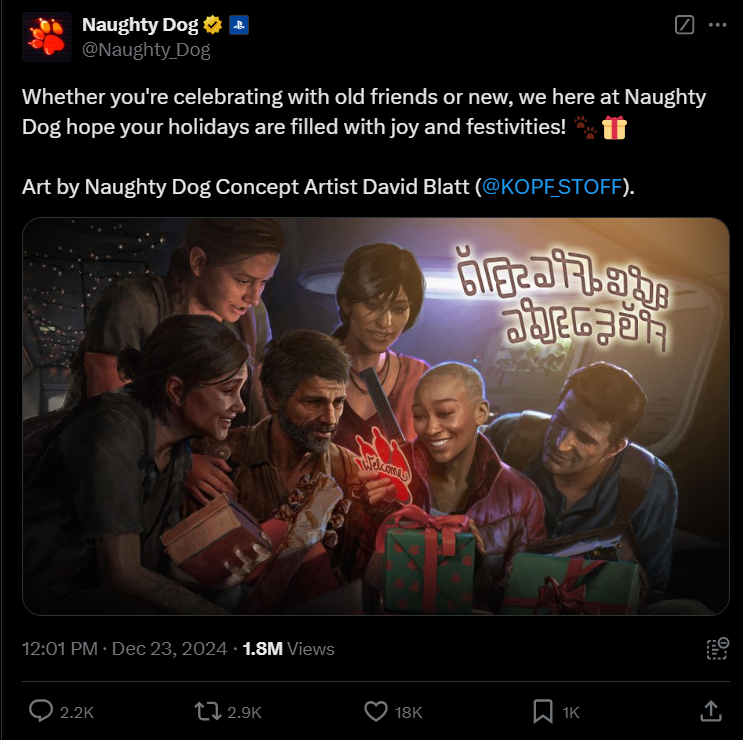The height and width of the screenshot is (740, 743).
Task: Open the Grok slash icon
Action: coord(684,25)
